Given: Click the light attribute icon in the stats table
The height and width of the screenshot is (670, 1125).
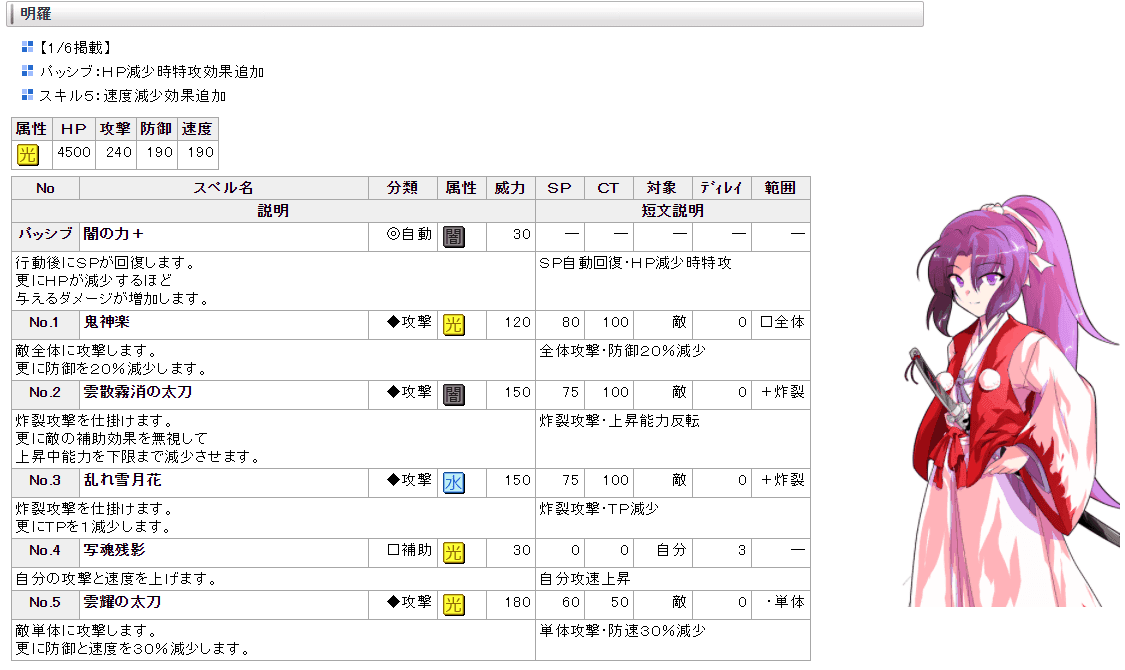Looking at the screenshot, I should (27, 154).
